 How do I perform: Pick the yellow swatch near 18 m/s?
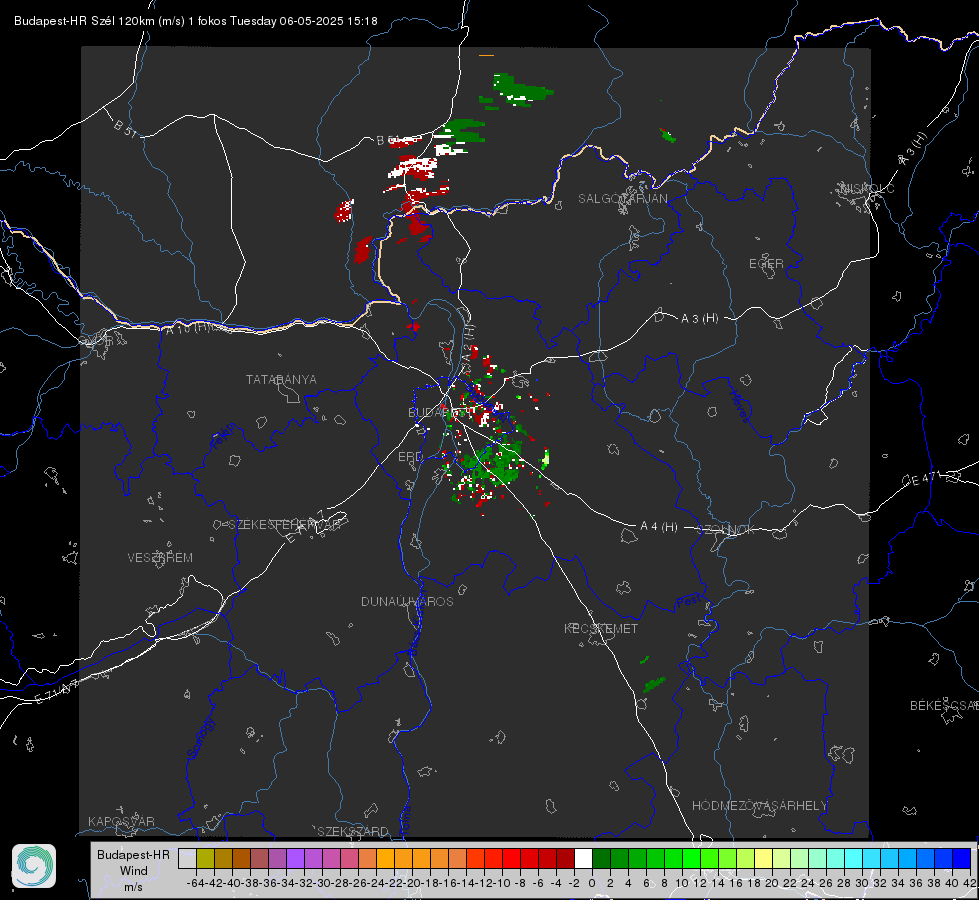coord(763,858)
